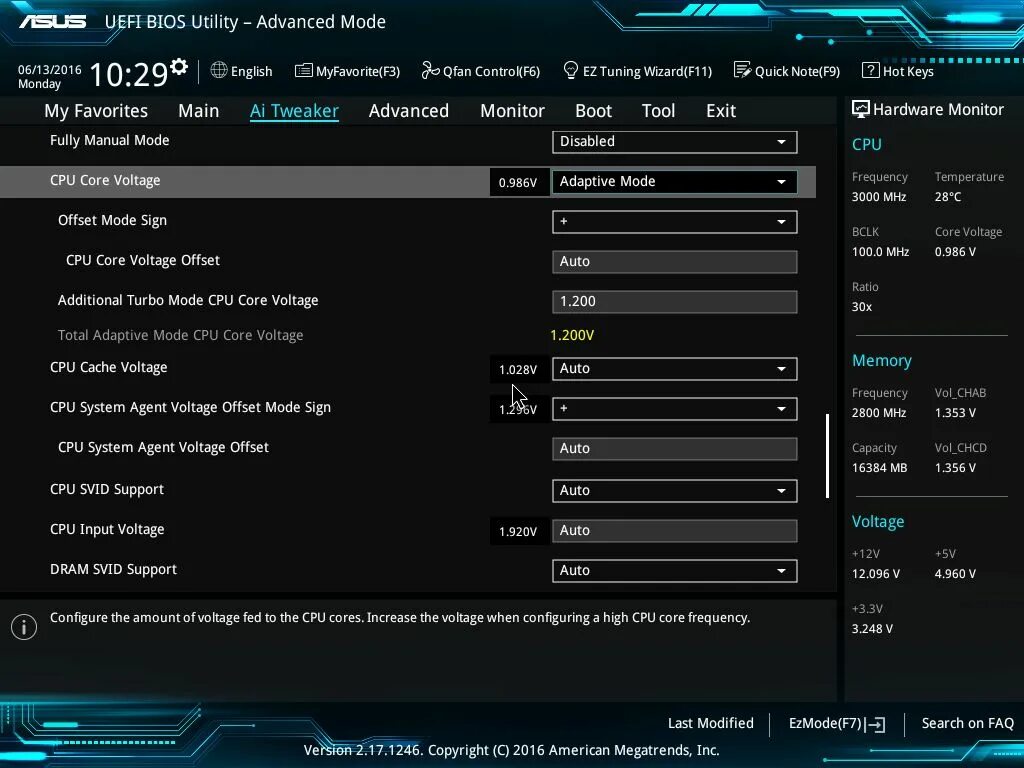Click the 3000 MHz CPU frequency value
The image size is (1024, 768).
tap(879, 197)
